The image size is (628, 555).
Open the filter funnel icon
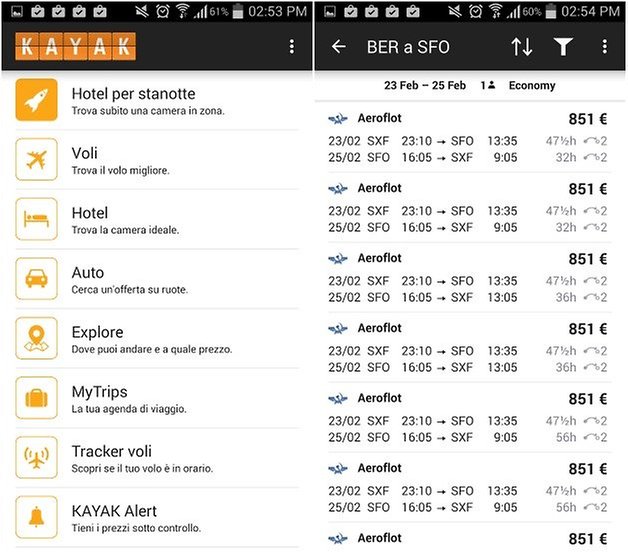563,47
